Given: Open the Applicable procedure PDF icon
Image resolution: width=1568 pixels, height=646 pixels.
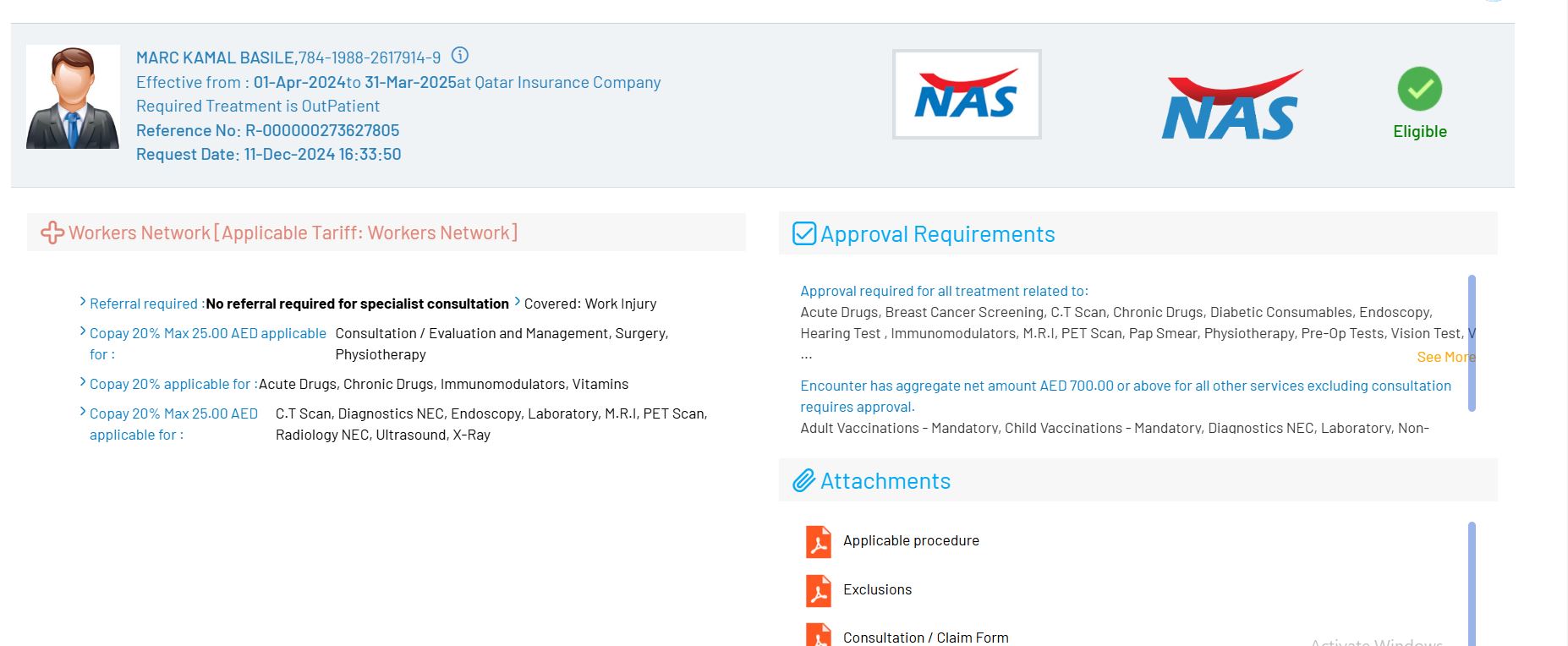Looking at the screenshot, I should pyautogui.click(x=818, y=542).
